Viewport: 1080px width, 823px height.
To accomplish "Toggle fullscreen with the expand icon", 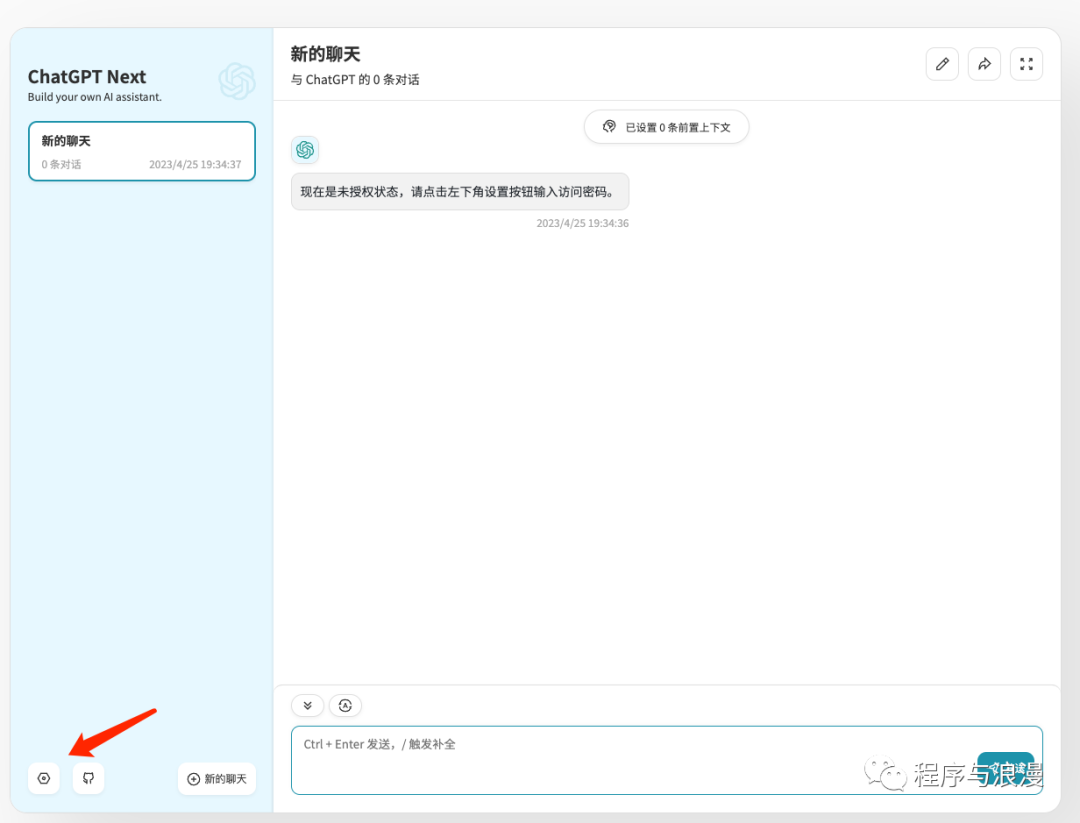I will click(x=1026, y=64).
